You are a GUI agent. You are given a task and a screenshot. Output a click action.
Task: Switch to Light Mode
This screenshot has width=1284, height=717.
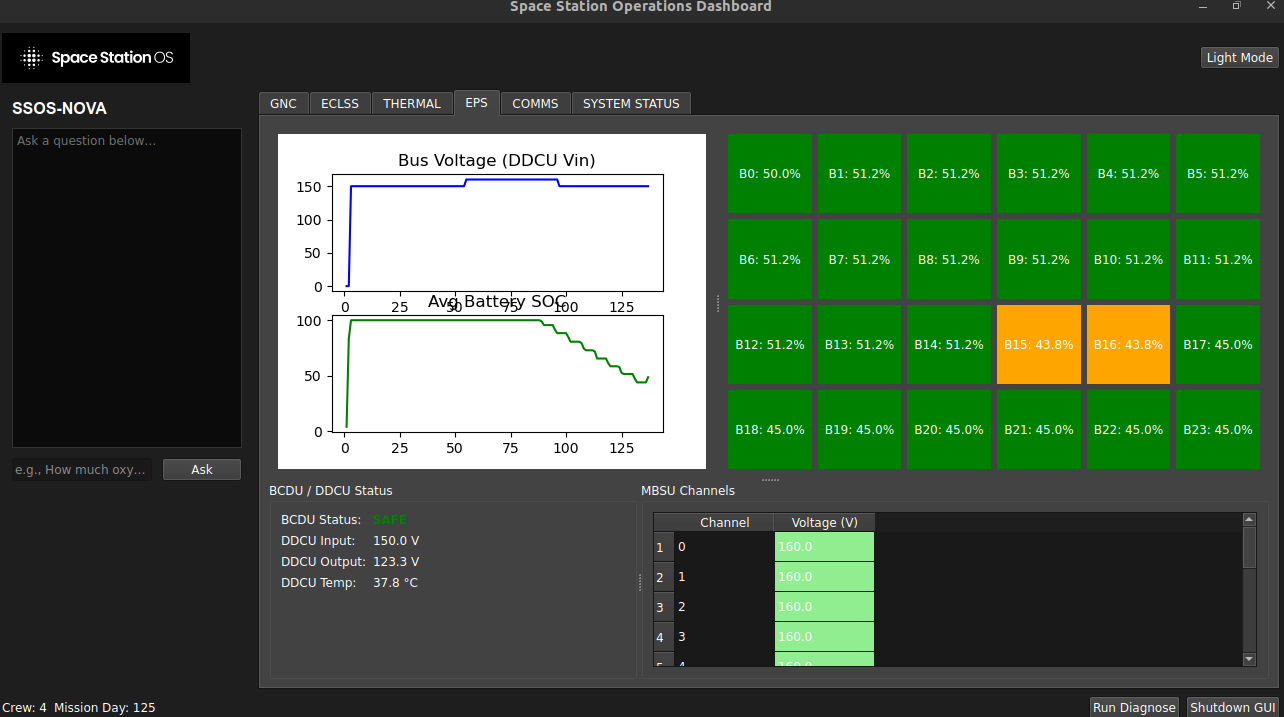[x=1239, y=57]
